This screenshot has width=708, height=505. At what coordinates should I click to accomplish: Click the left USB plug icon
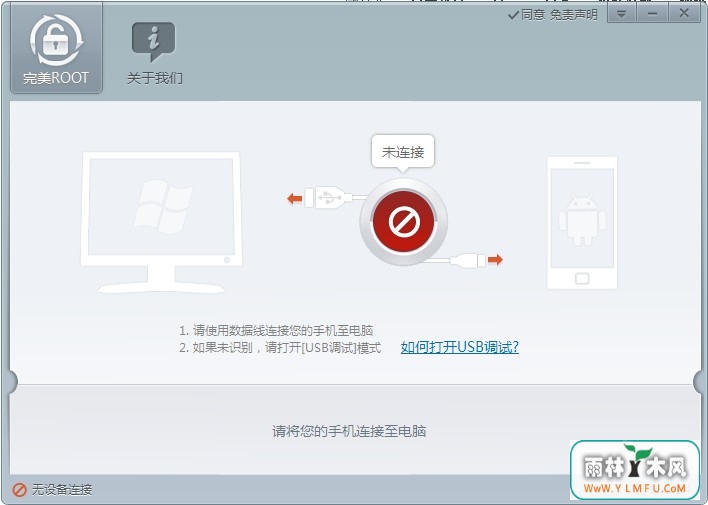(x=327, y=197)
